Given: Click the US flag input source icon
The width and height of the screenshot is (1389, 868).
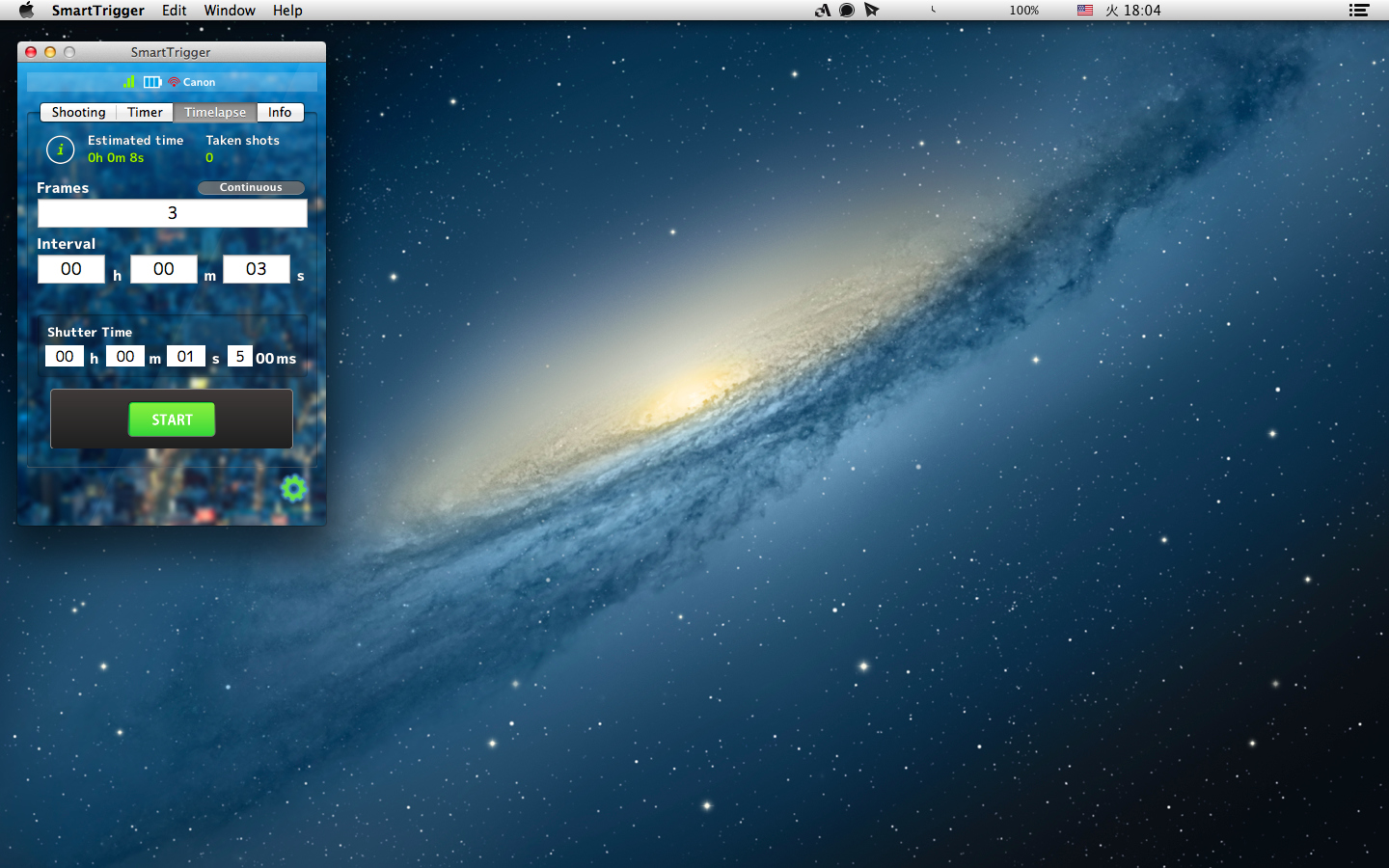Looking at the screenshot, I should 1085,10.
